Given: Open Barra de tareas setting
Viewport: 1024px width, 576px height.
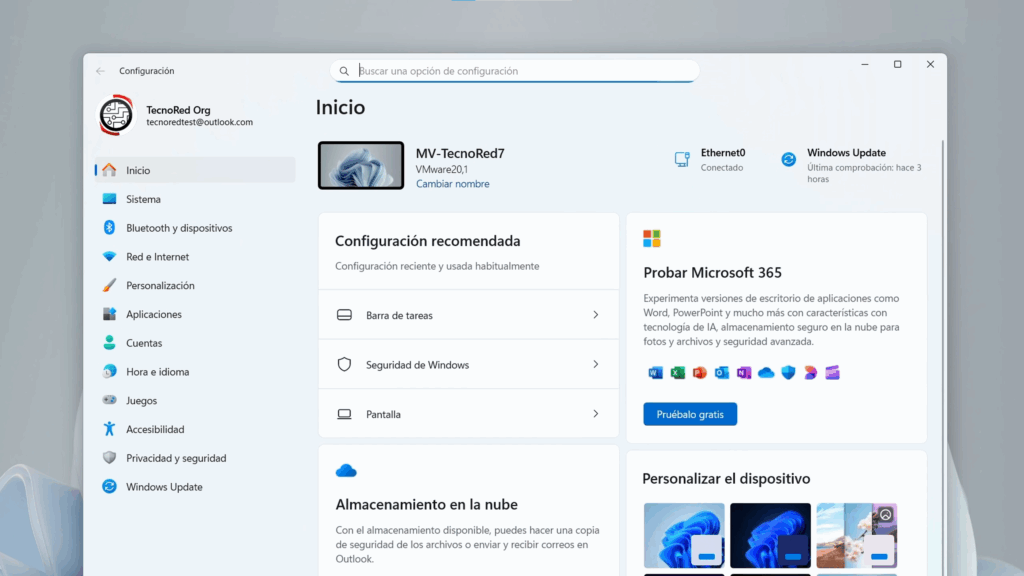Looking at the screenshot, I should pos(468,315).
